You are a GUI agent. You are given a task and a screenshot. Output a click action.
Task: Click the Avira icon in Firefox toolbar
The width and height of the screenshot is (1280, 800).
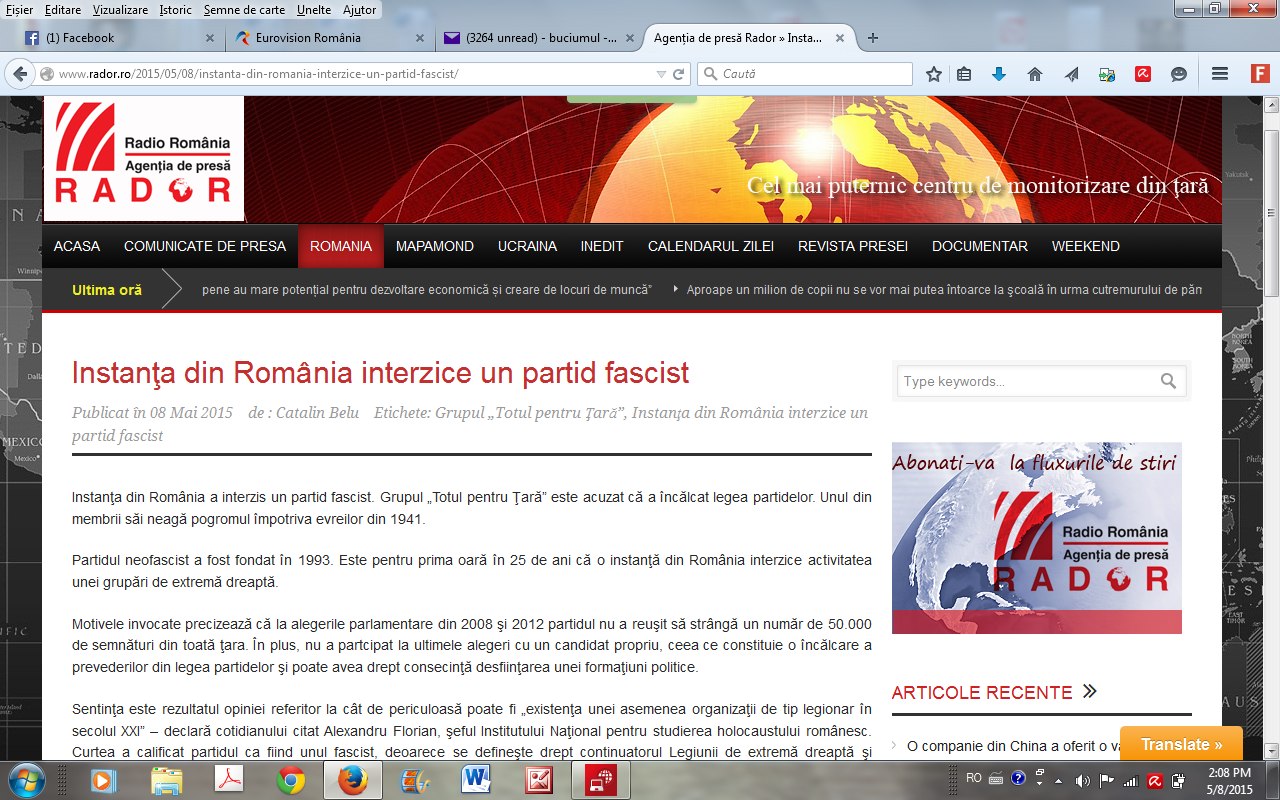tap(1142, 74)
